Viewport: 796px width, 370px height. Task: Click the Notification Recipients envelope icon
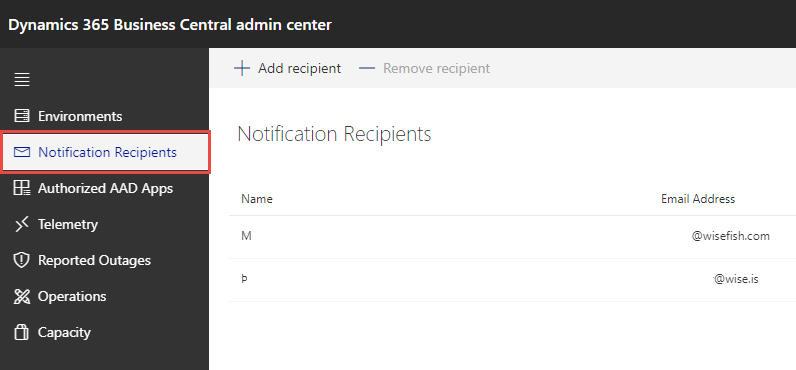click(22, 152)
